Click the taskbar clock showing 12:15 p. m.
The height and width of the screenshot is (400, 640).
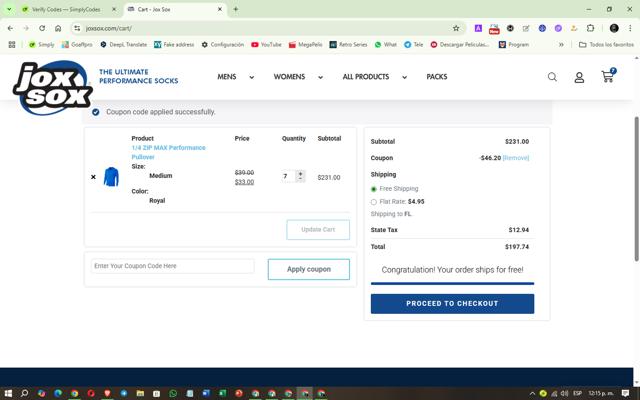[600, 393]
